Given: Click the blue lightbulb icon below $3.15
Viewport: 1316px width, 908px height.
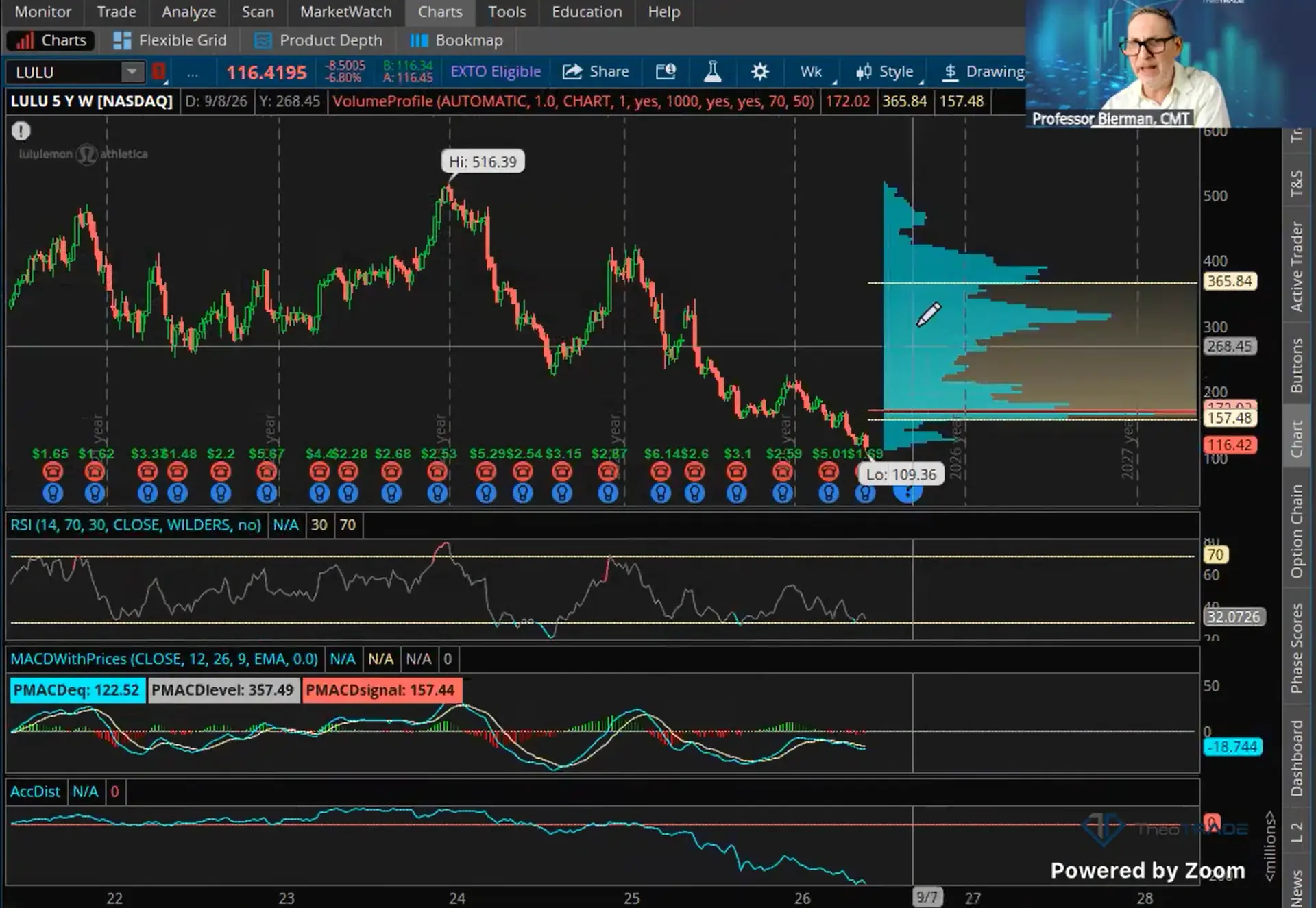Looking at the screenshot, I should click(562, 493).
